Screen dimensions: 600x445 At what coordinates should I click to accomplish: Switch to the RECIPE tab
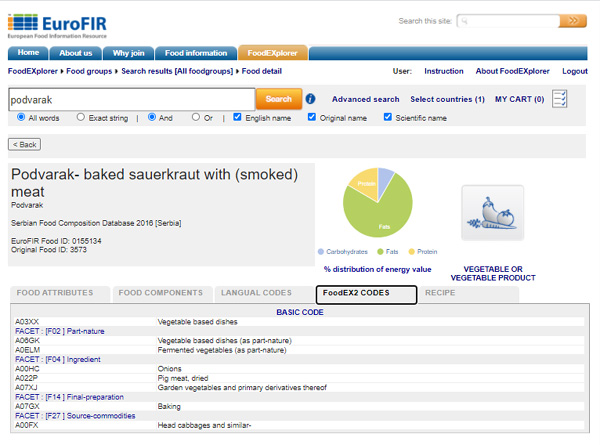coord(469,293)
